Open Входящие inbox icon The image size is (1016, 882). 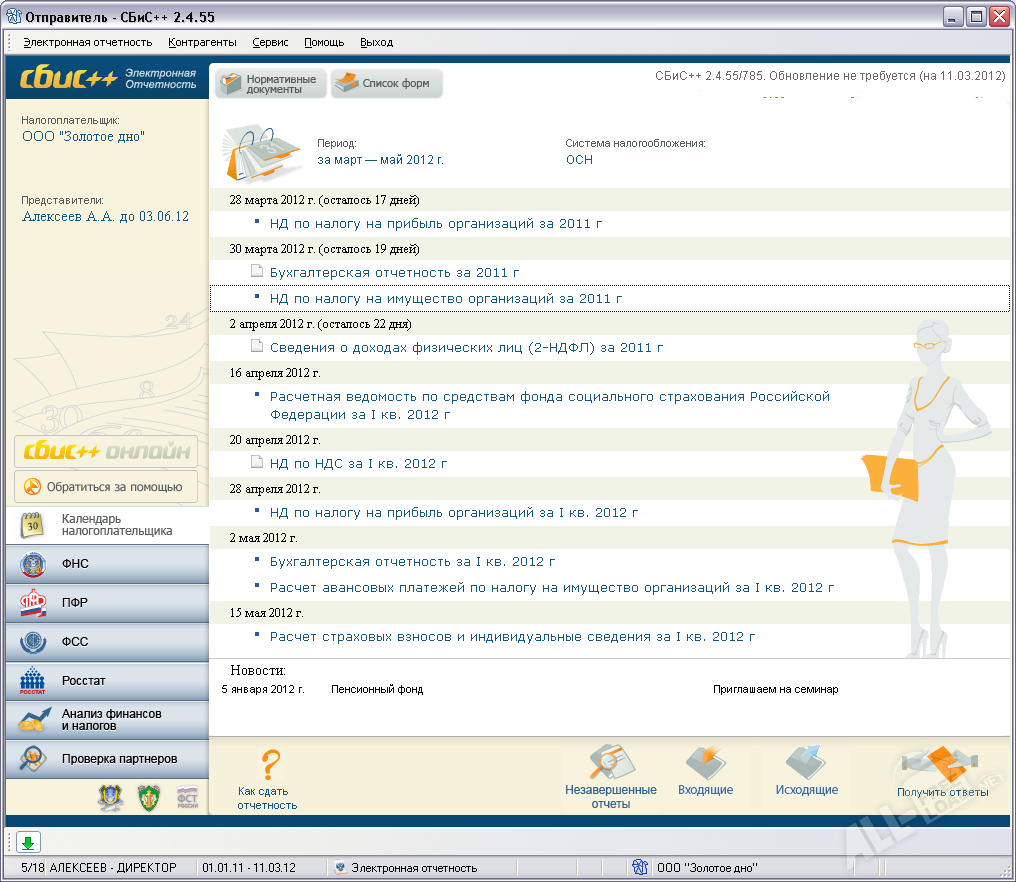point(705,765)
